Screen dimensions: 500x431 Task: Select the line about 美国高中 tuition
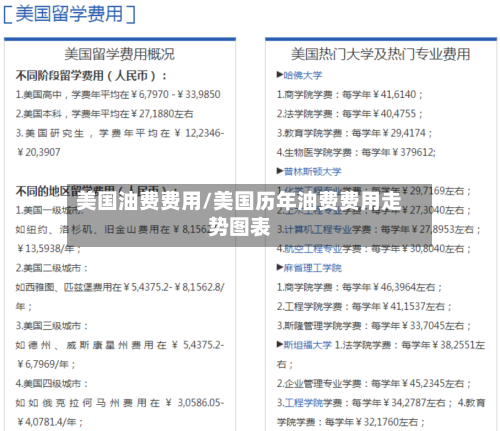click(x=118, y=94)
